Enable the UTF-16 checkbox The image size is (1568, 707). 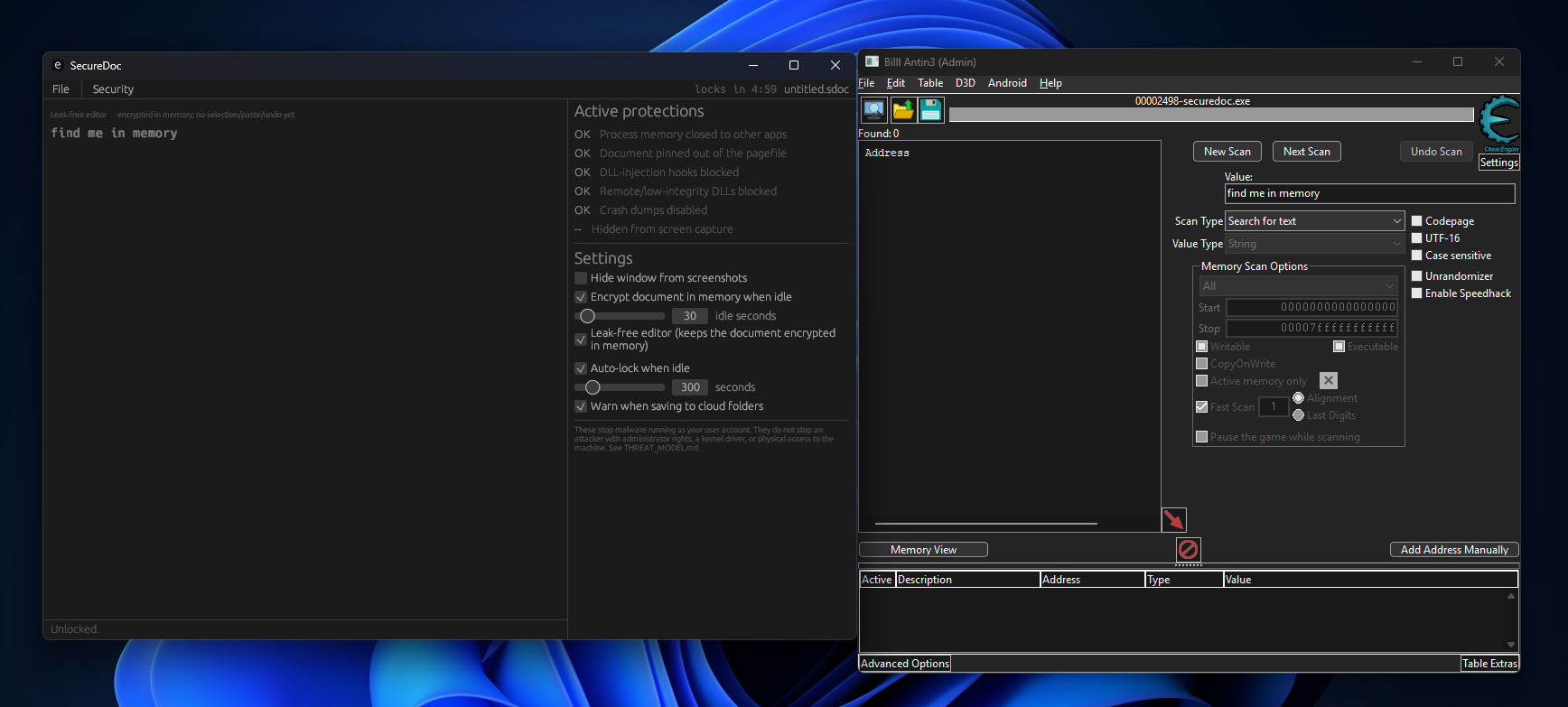(1417, 238)
